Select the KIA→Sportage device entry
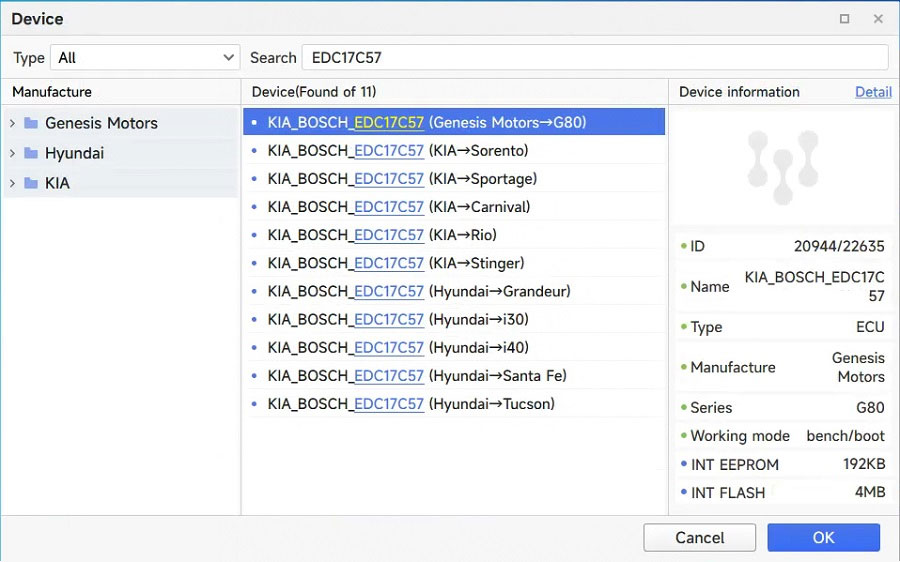 pos(402,179)
